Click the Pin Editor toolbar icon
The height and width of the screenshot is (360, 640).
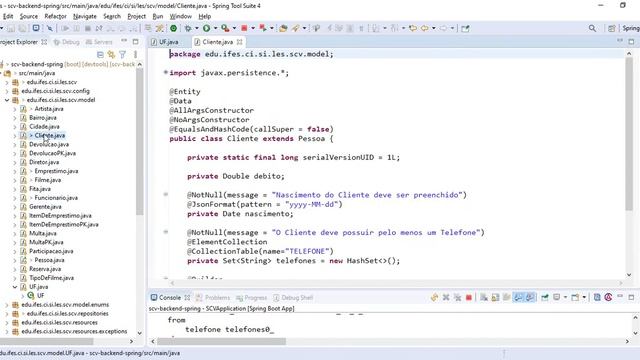tap(465, 28)
